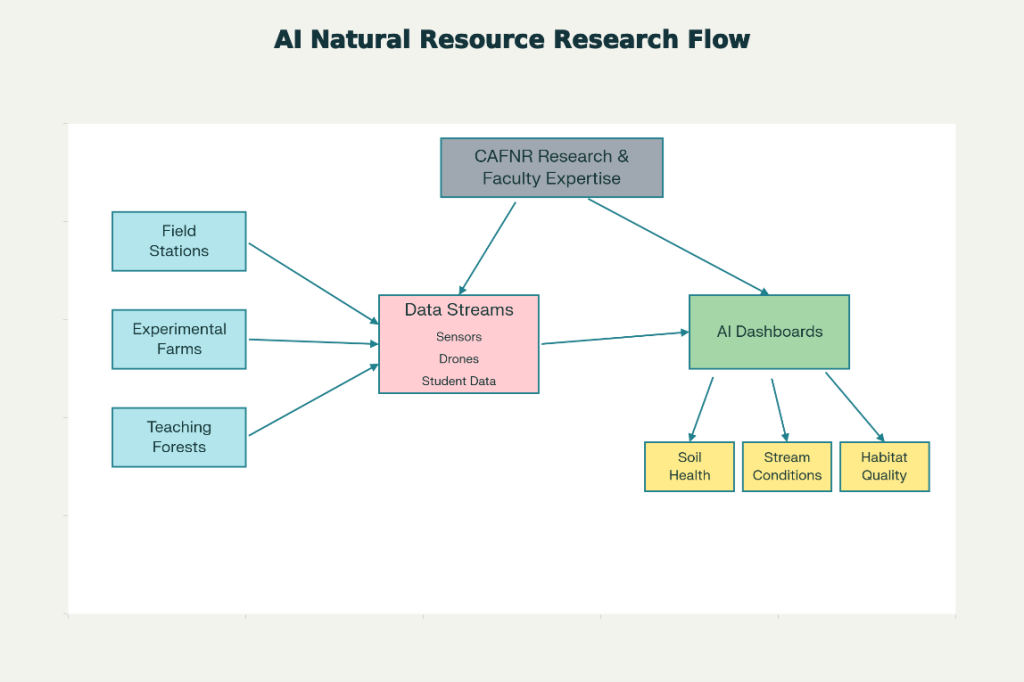Click the Stream Conditions box
The image size is (1024, 682).
[787, 466]
